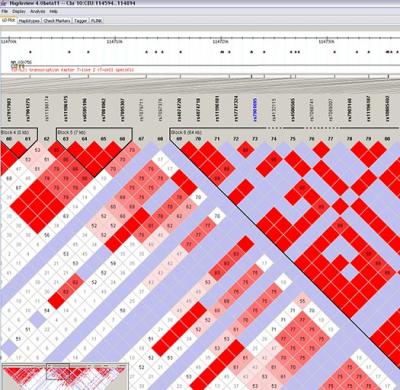The height and width of the screenshot is (390, 400).
Task: Click marker number 71 in the marker row
Action: pos(217,139)
